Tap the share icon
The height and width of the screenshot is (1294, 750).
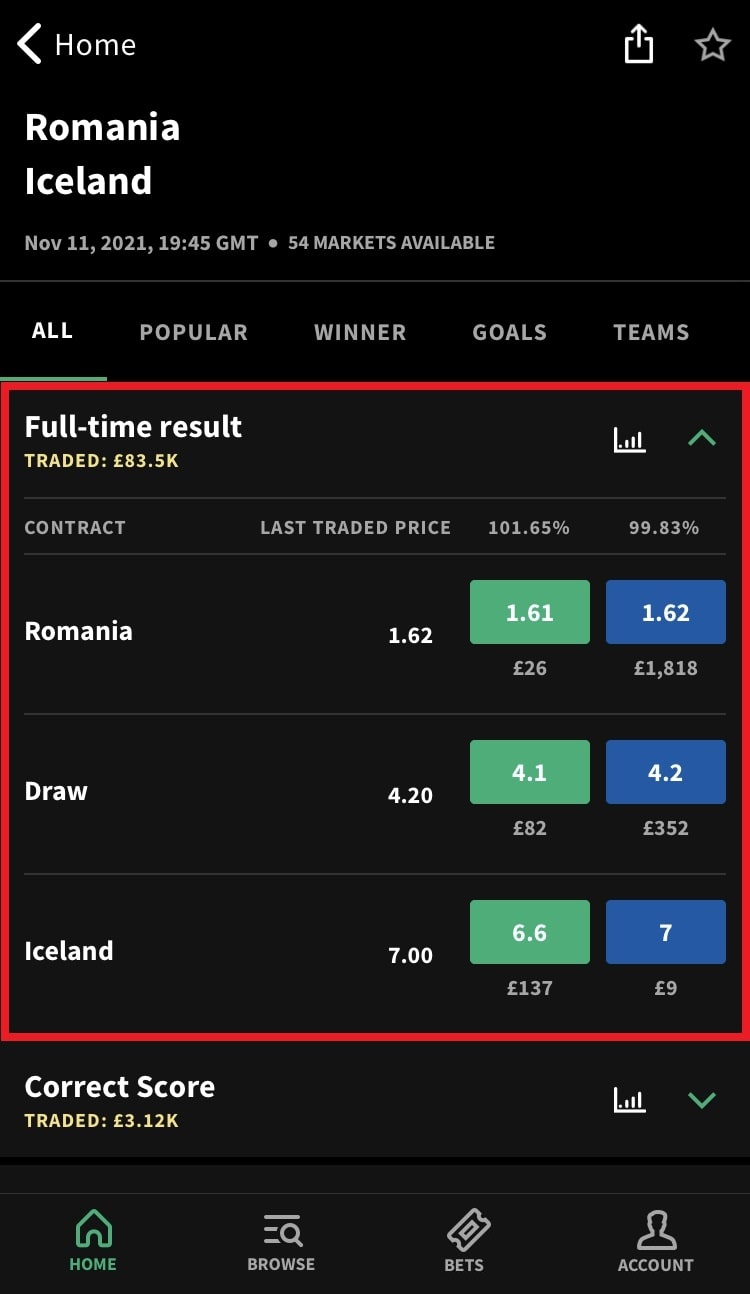click(638, 45)
